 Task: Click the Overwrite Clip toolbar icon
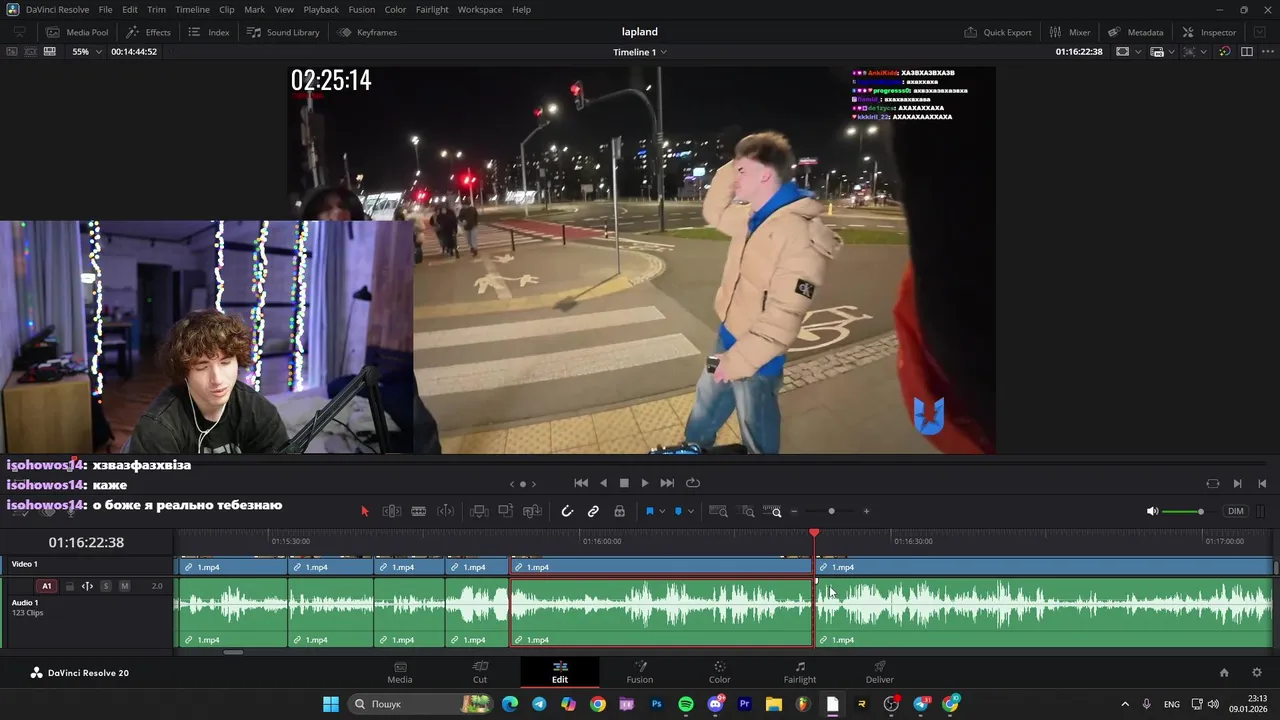point(506,511)
